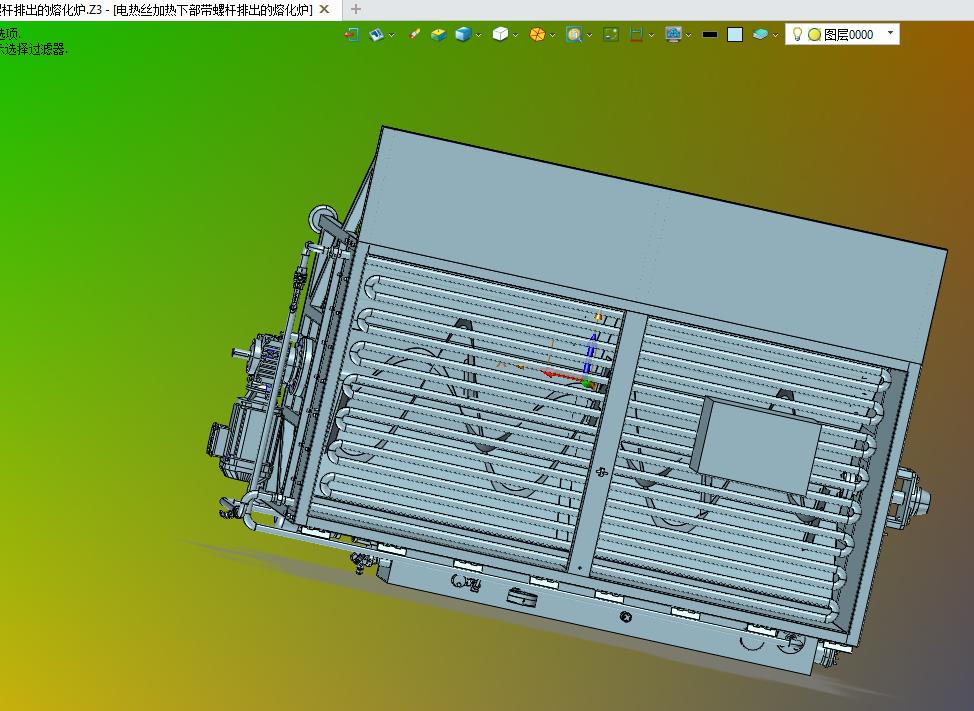Viewport: 974px width, 711px height.
Task: Click the orange faceted sphere icon
Action: tap(537, 35)
